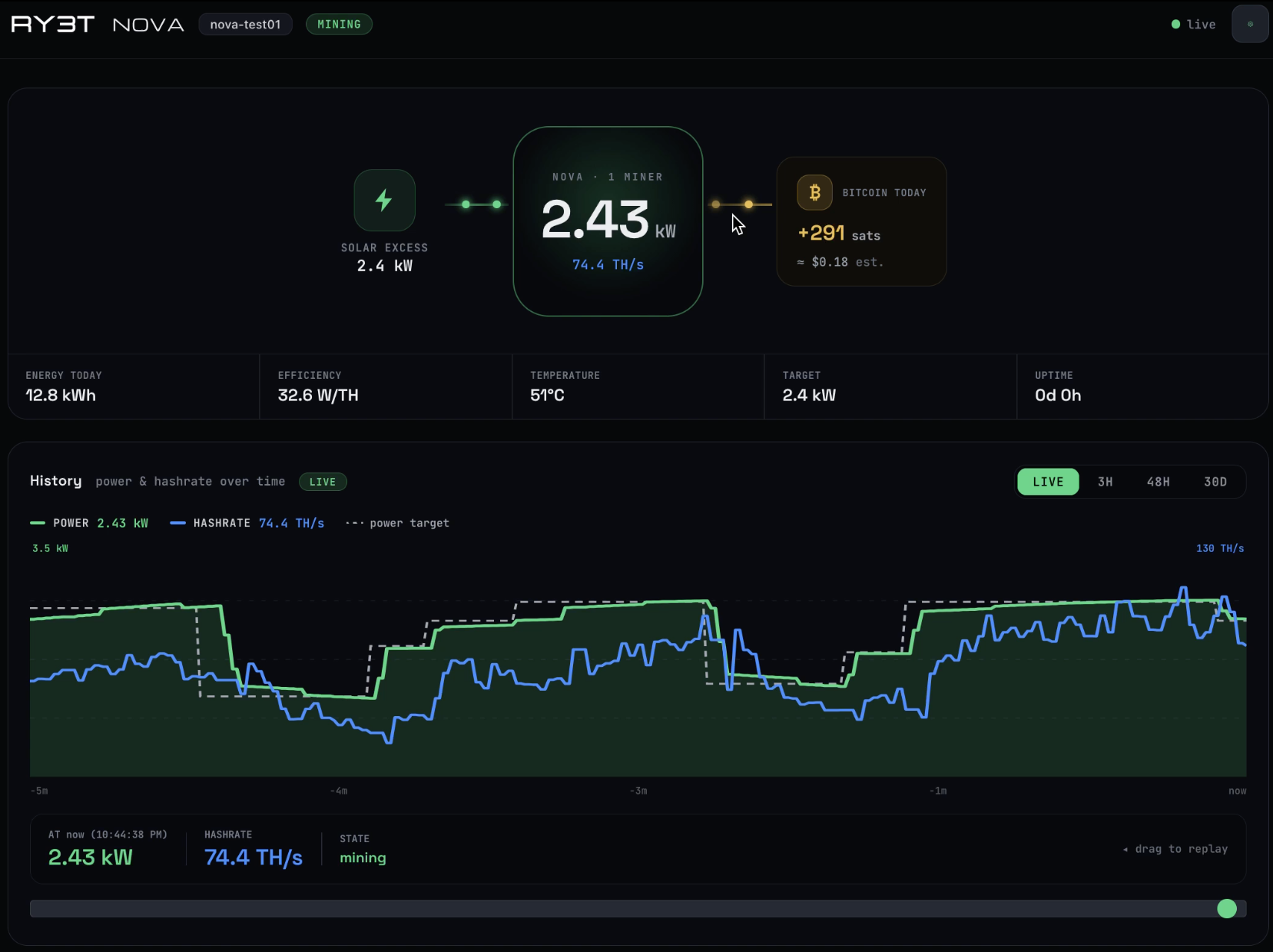Click the Target 2.4 kW stat
The width and height of the screenshot is (1273, 952).
[x=890, y=386]
